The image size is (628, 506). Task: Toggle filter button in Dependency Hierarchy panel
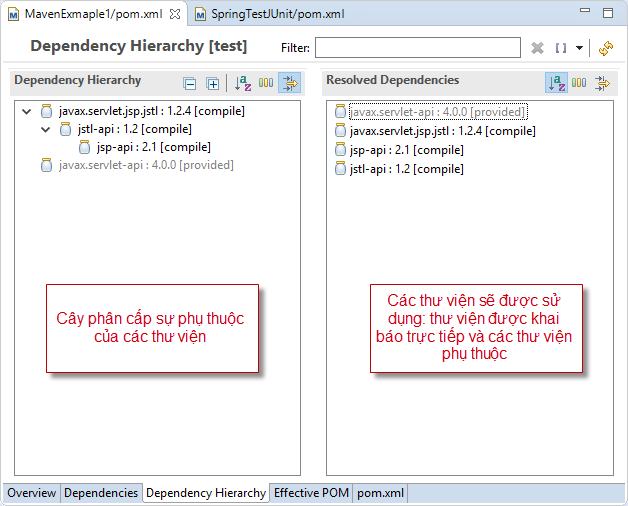tap(289, 84)
